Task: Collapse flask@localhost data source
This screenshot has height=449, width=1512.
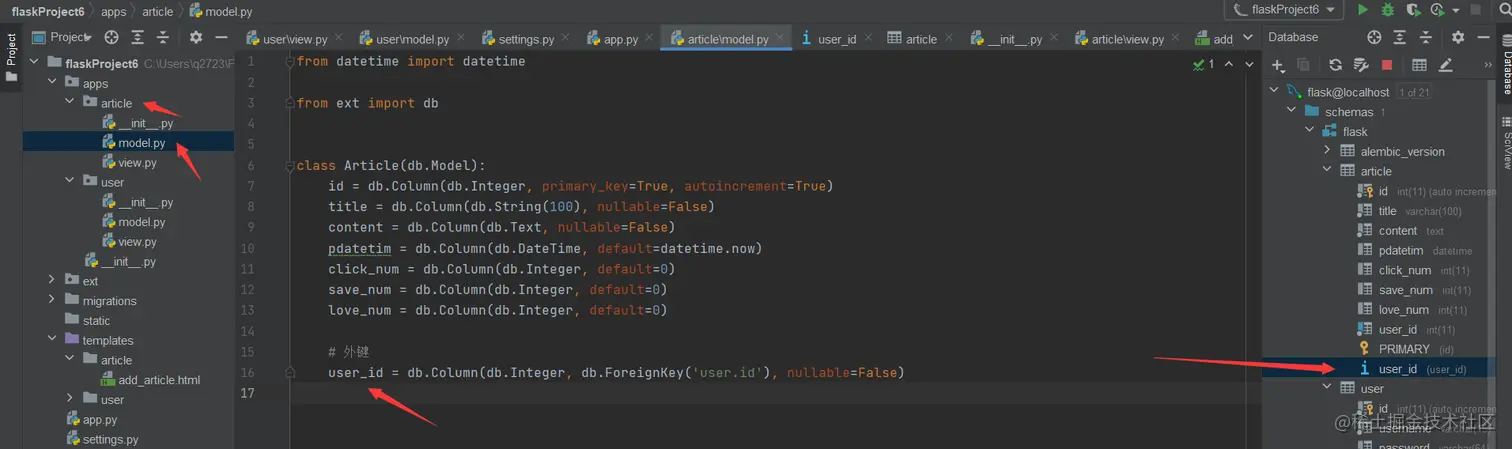Action: click(1274, 91)
